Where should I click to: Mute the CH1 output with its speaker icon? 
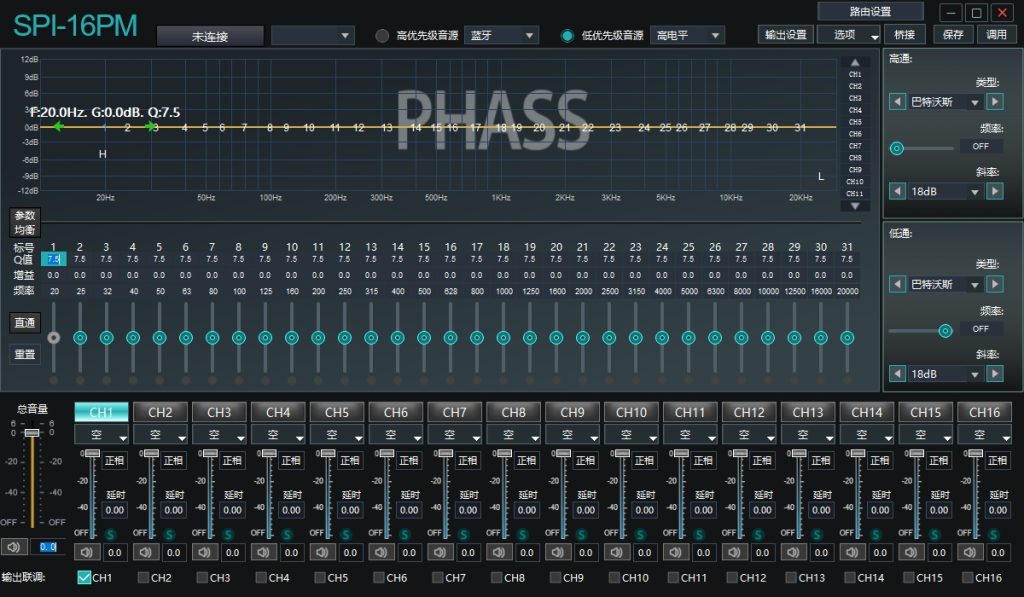pos(86,553)
